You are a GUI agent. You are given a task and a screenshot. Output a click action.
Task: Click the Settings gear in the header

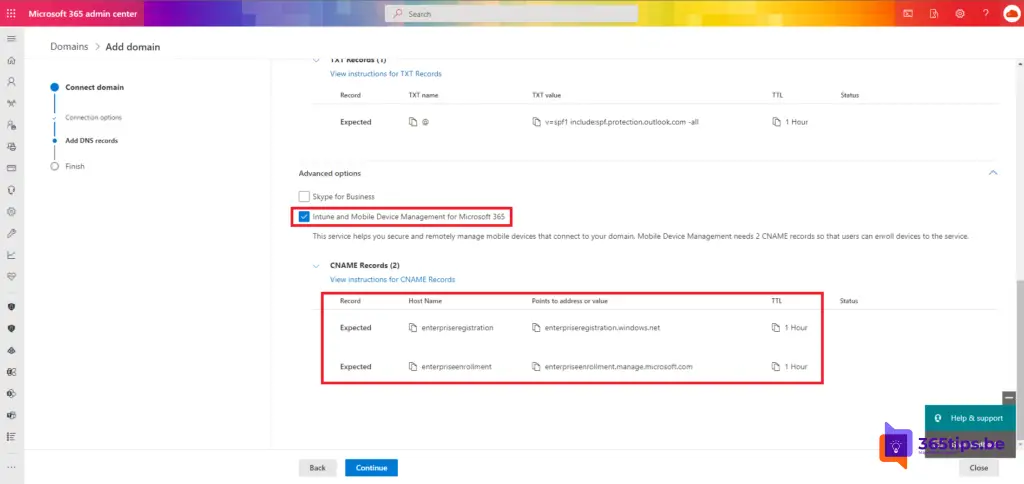pyautogui.click(x=960, y=14)
